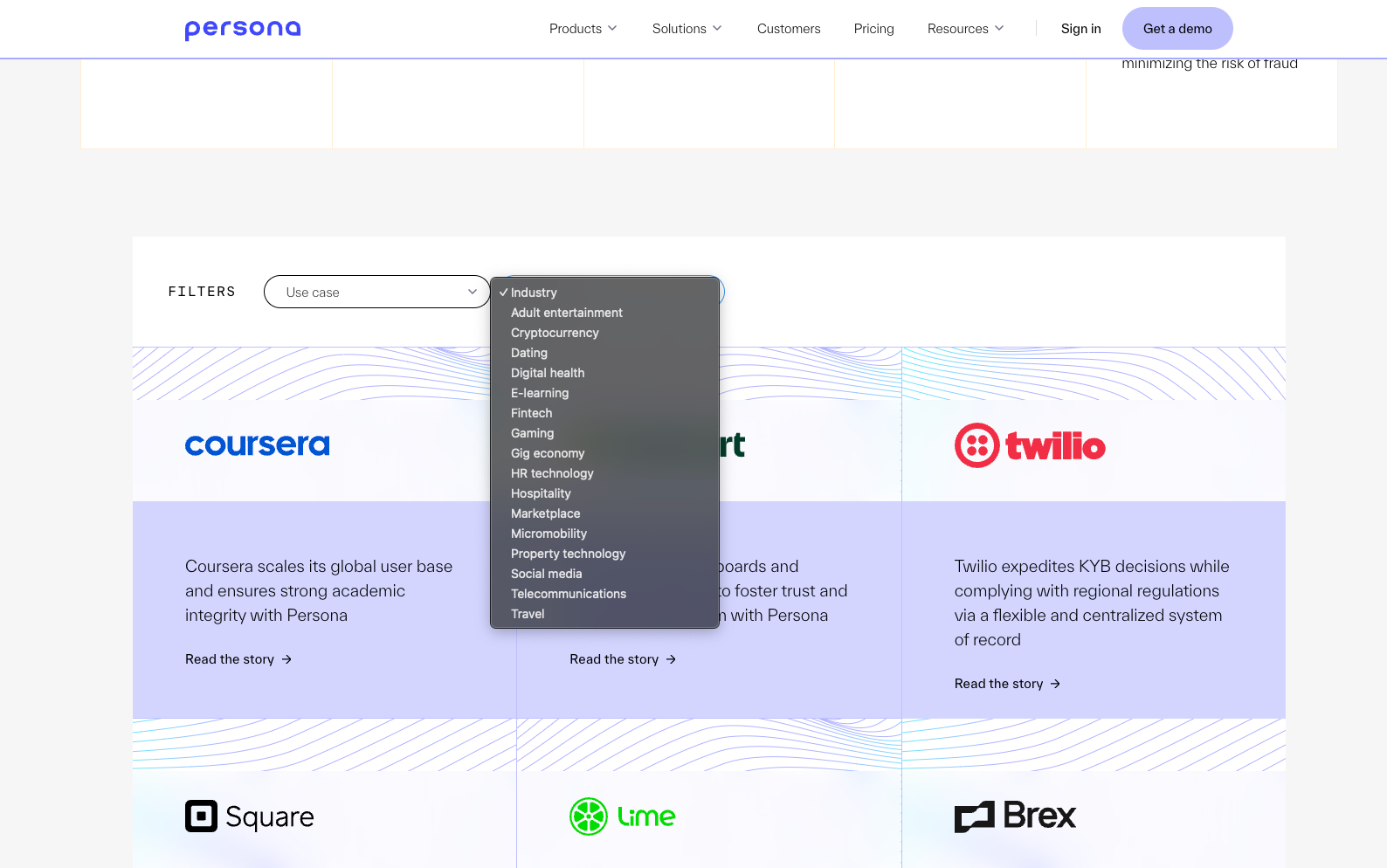
Task: Open the Lime logo card
Action: 623,816
